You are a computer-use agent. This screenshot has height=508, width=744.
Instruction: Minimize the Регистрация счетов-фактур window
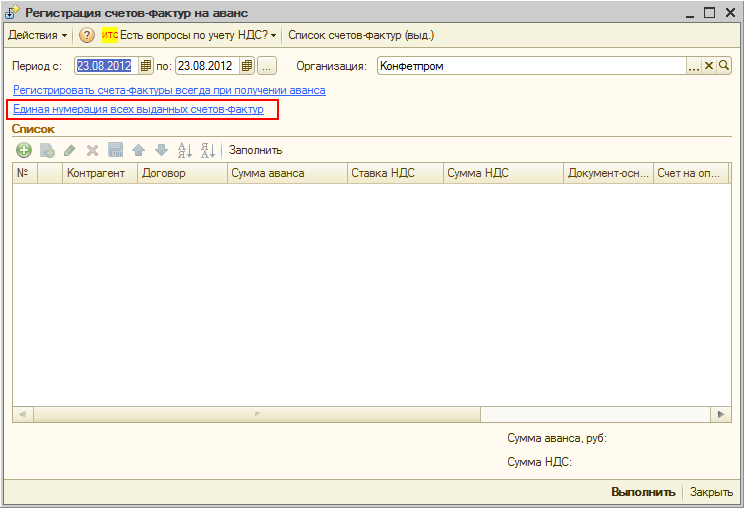point(690,13)
